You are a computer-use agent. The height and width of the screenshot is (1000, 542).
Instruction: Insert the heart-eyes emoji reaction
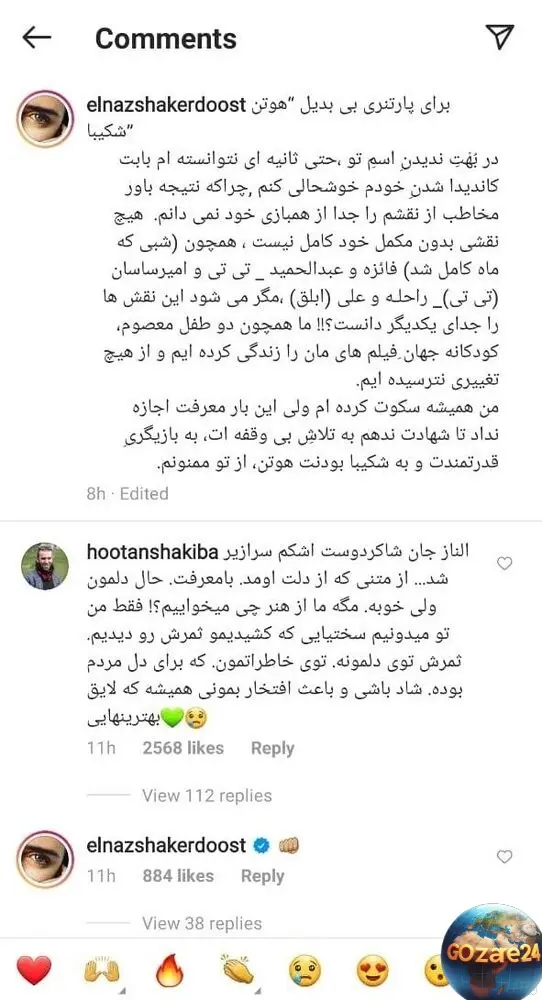click(x=373, y=971)
